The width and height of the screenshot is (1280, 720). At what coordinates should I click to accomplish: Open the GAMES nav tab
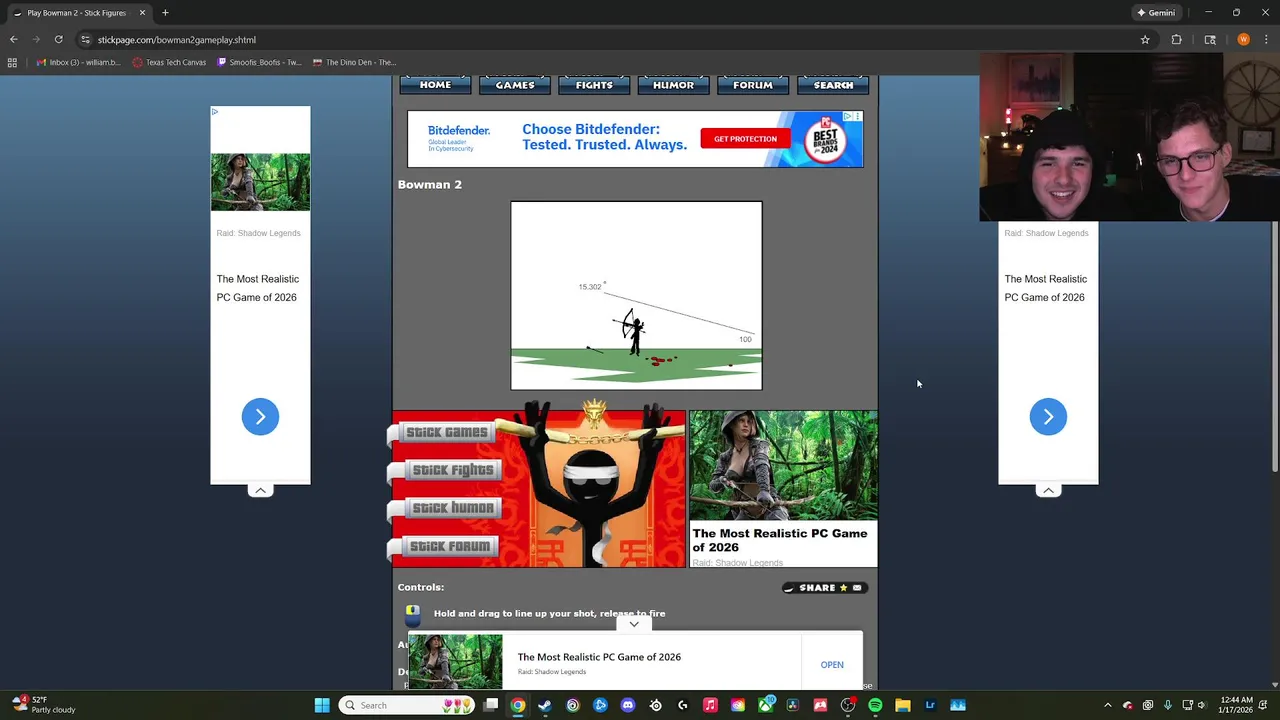click(515, 85)
